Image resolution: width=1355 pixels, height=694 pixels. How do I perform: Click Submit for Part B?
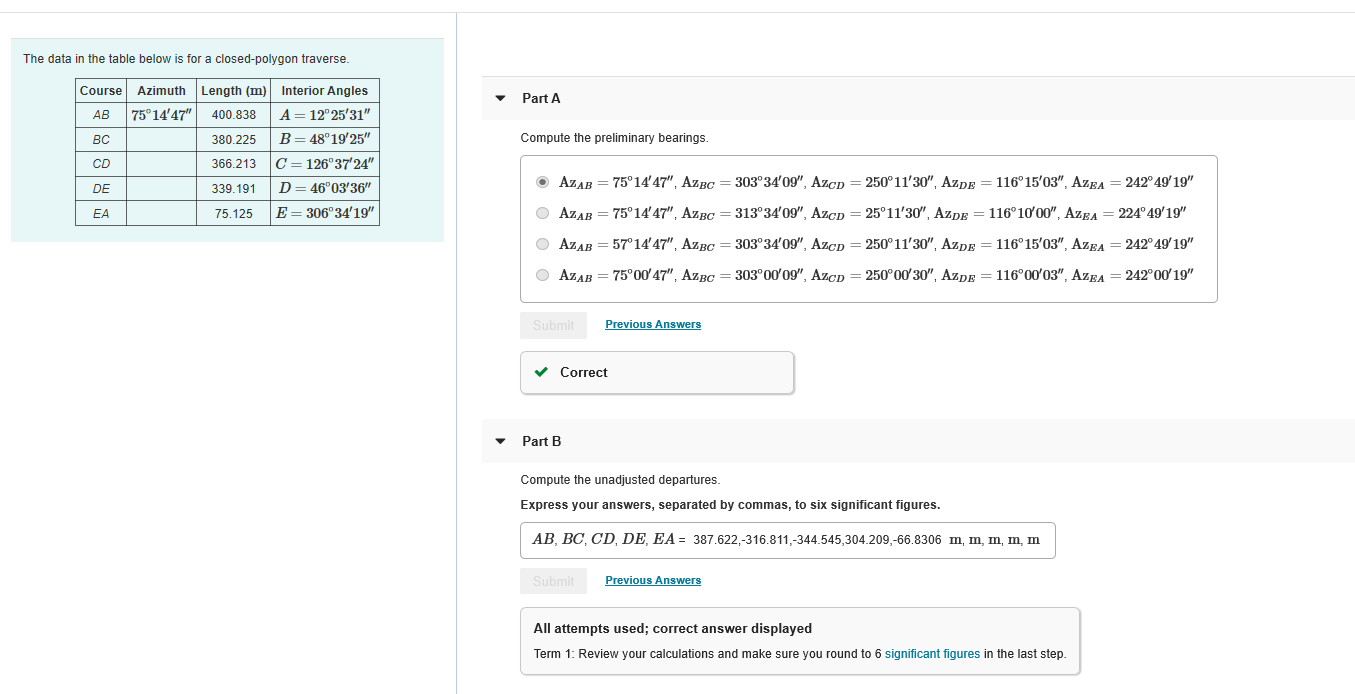pos(553,581)
